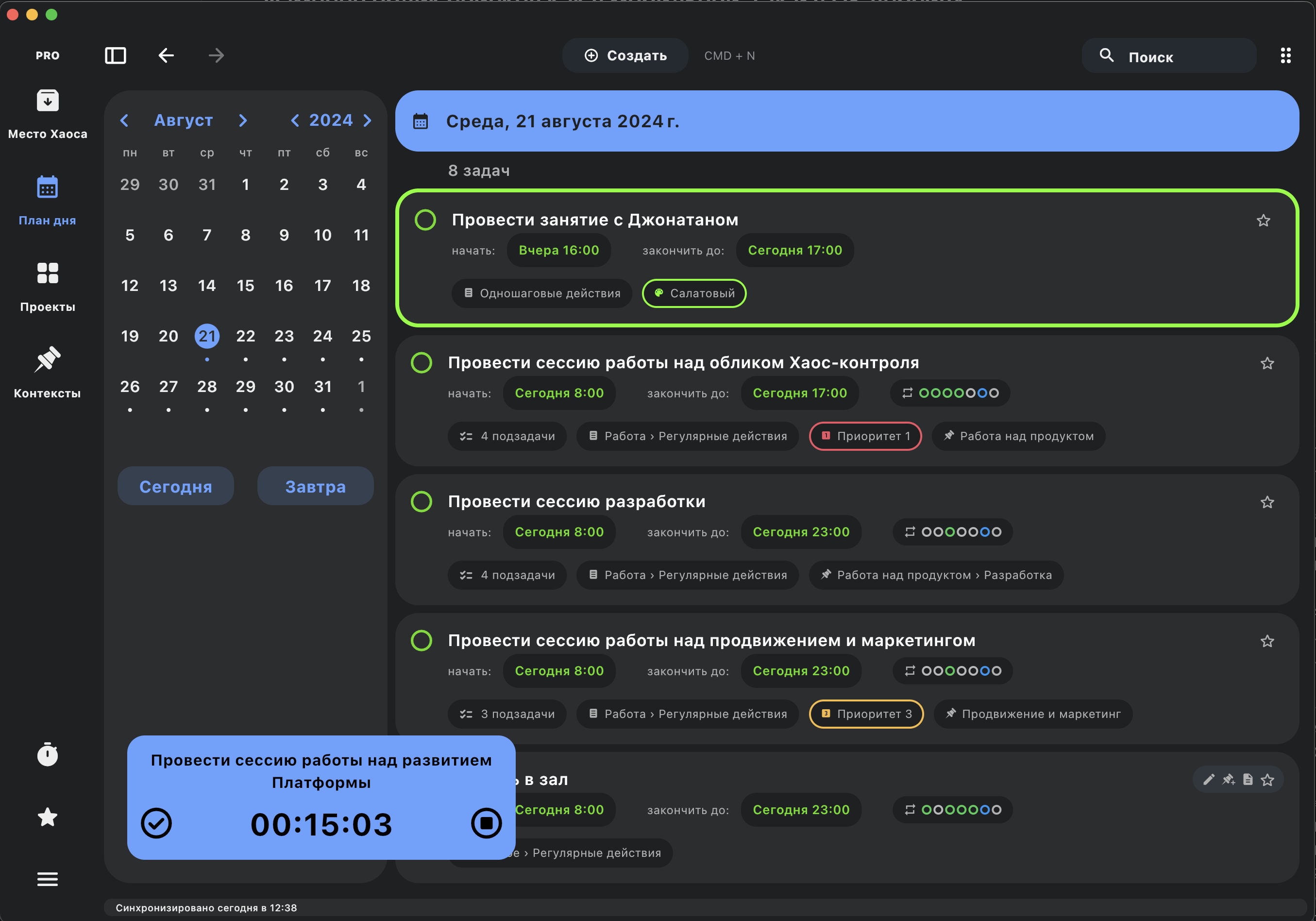
Task: Open the stopwatch timer in sidebar
Action: pos(48,754)
